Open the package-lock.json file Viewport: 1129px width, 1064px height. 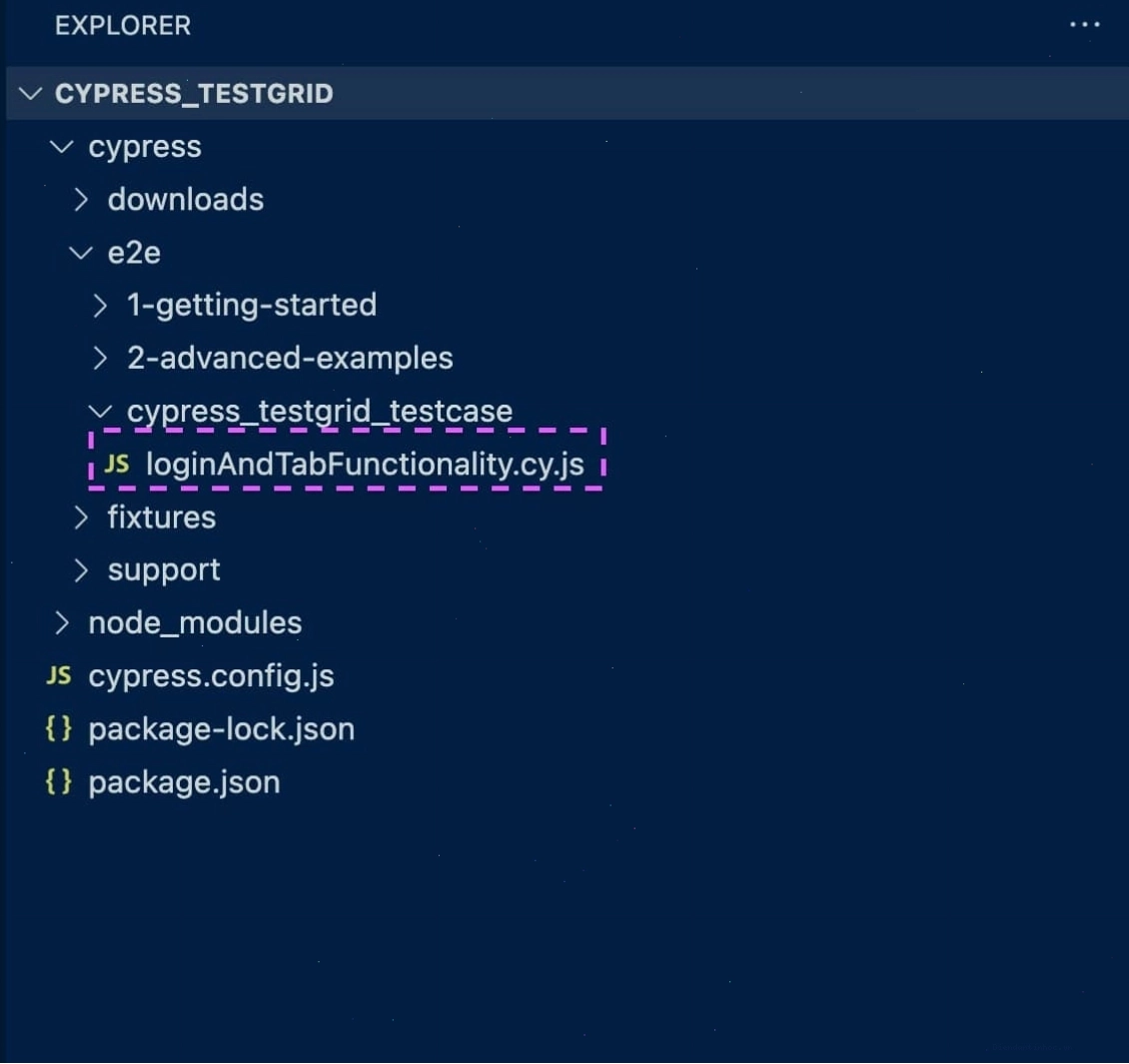coord(222,729)
